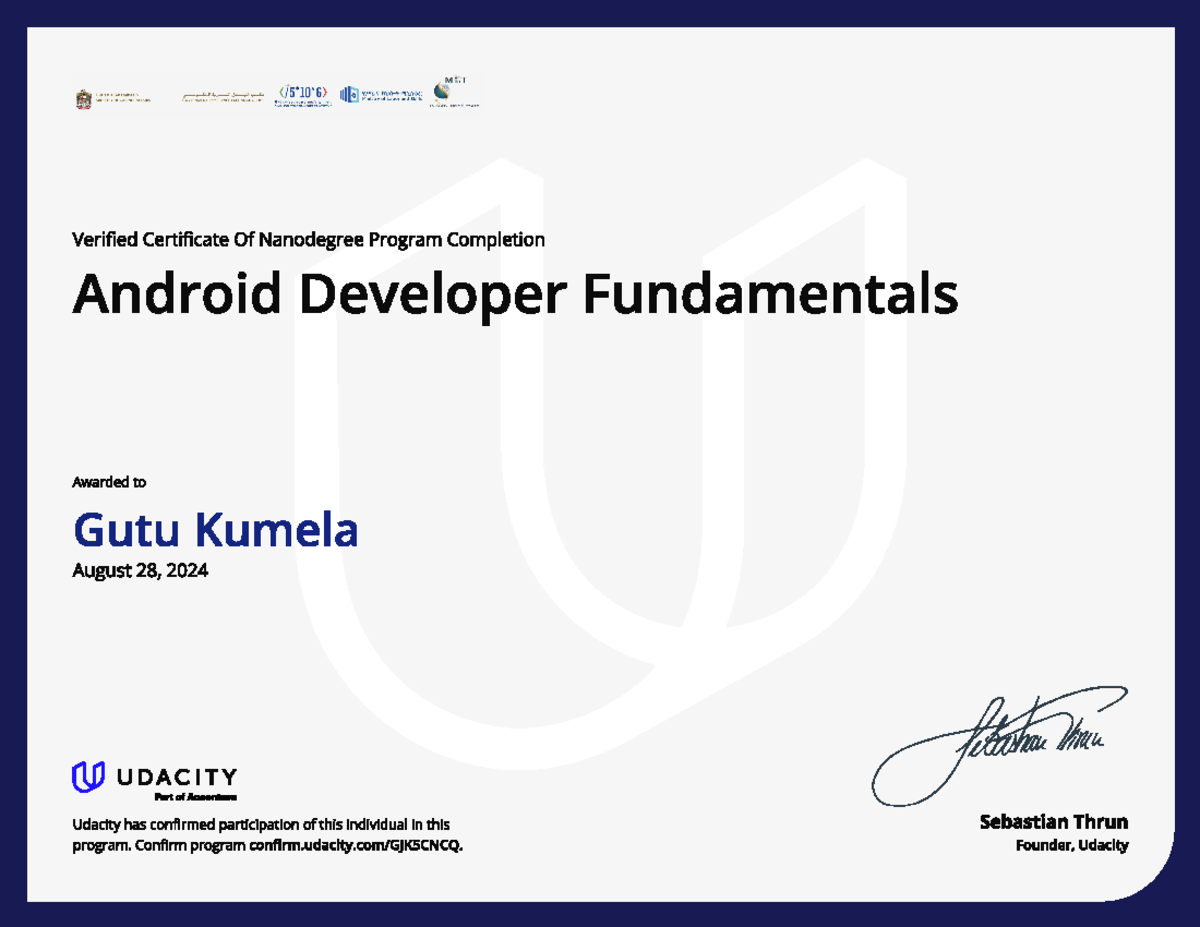Click the 'Awarded to' label
This screenshot has height=927, width=1200.
(x=109, y=482)
